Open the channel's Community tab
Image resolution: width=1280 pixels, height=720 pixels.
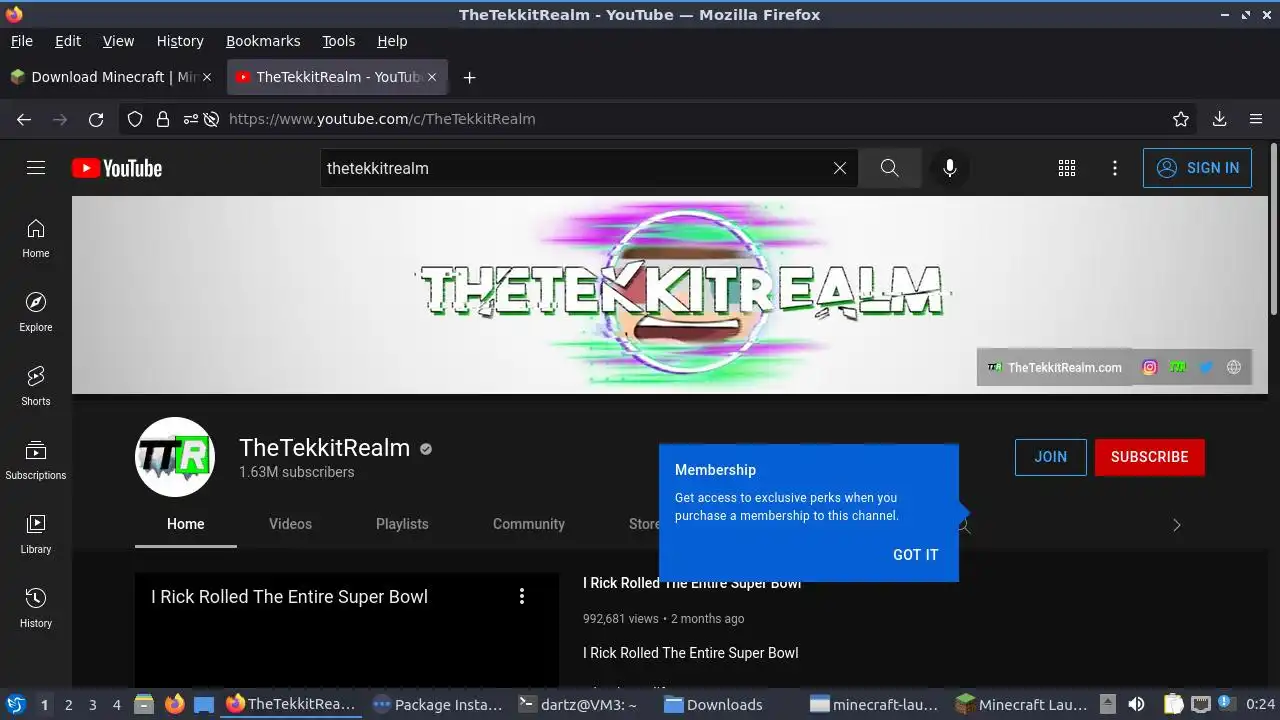click(x=529, y=524)
